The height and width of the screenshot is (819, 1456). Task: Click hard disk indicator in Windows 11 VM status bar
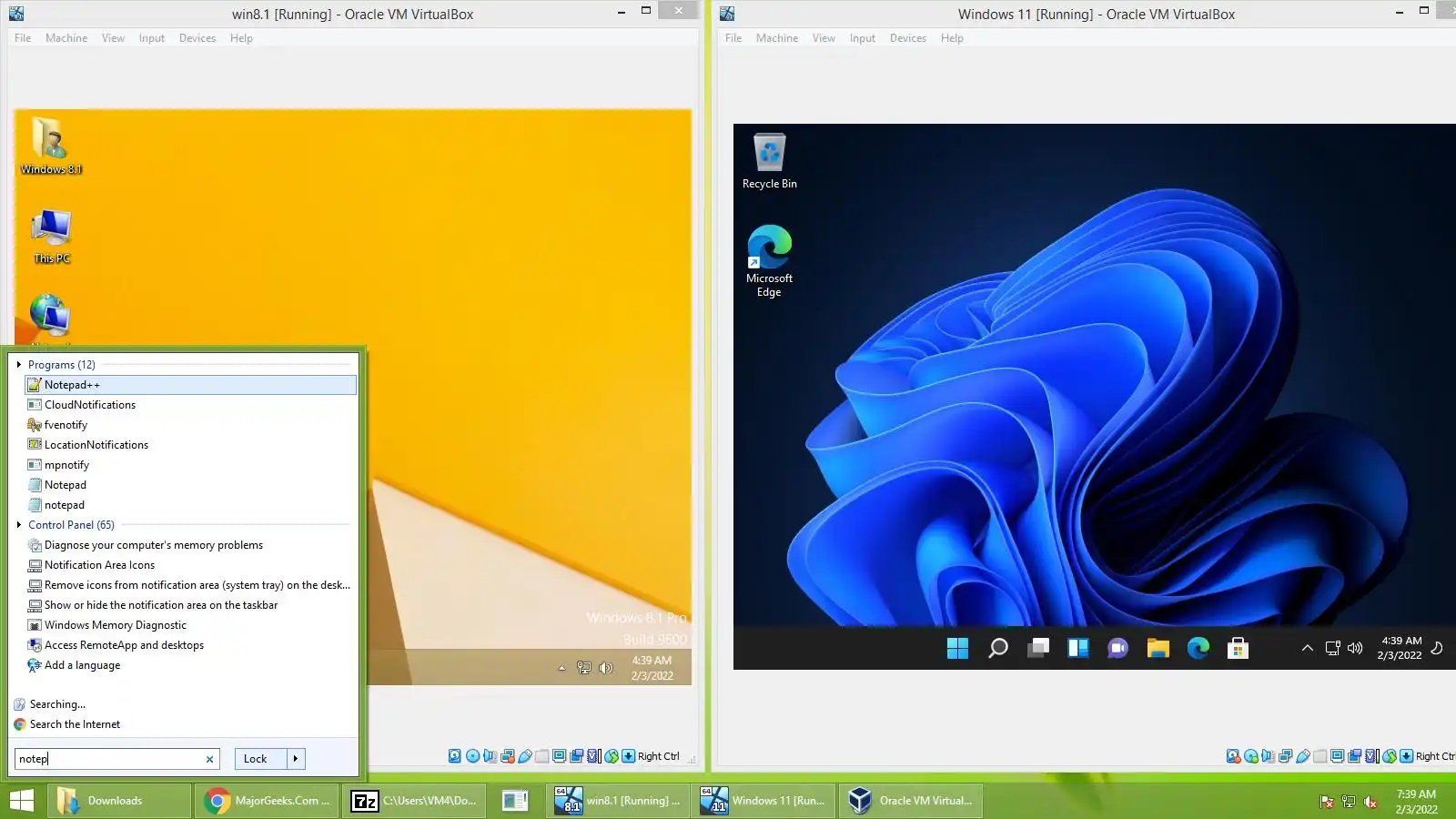point(1233,756)
